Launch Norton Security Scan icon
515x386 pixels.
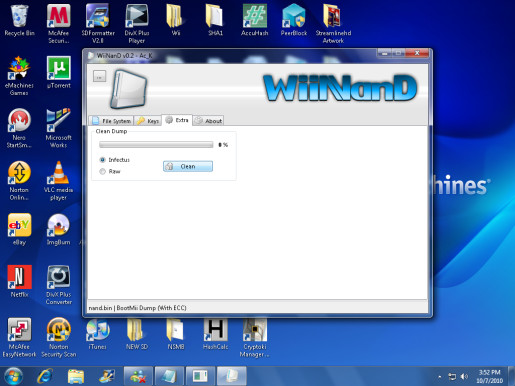point(59,337)
